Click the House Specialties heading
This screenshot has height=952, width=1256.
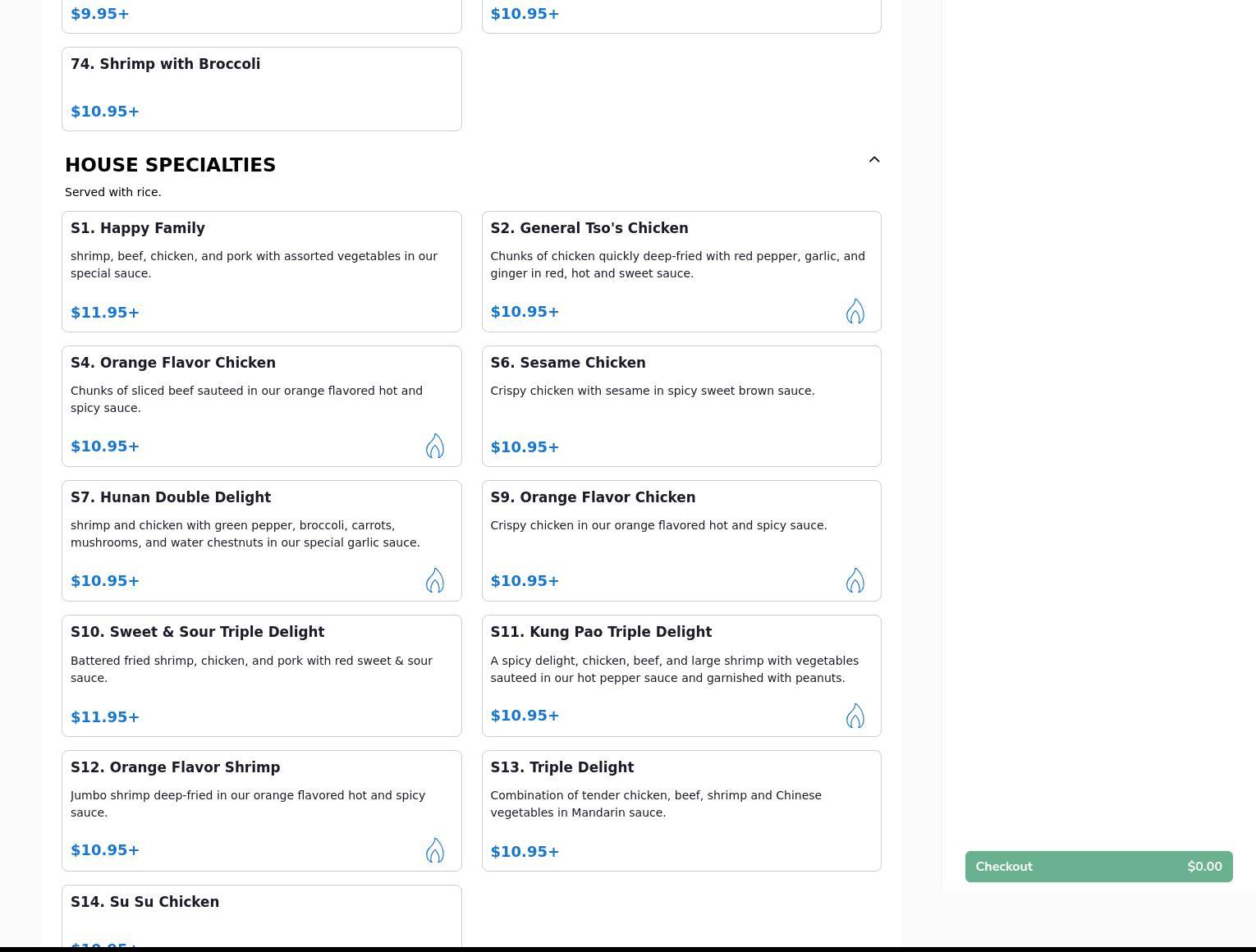[170, 165]
